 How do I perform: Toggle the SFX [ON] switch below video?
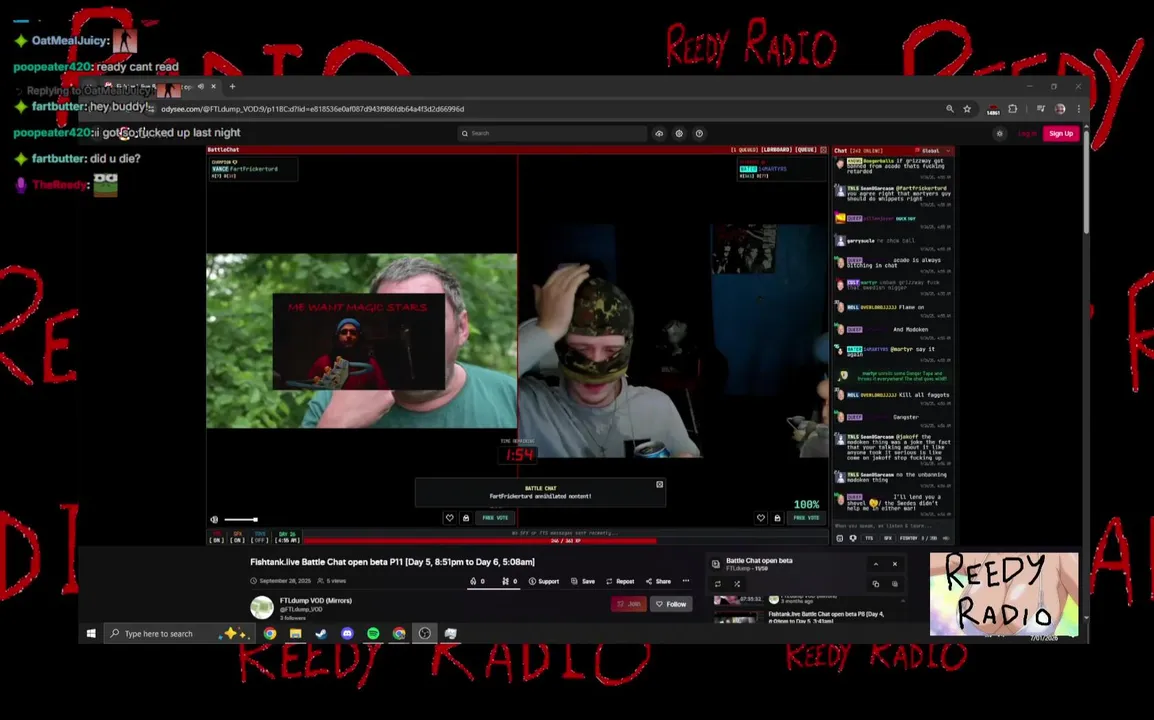[x=237, y=537]
